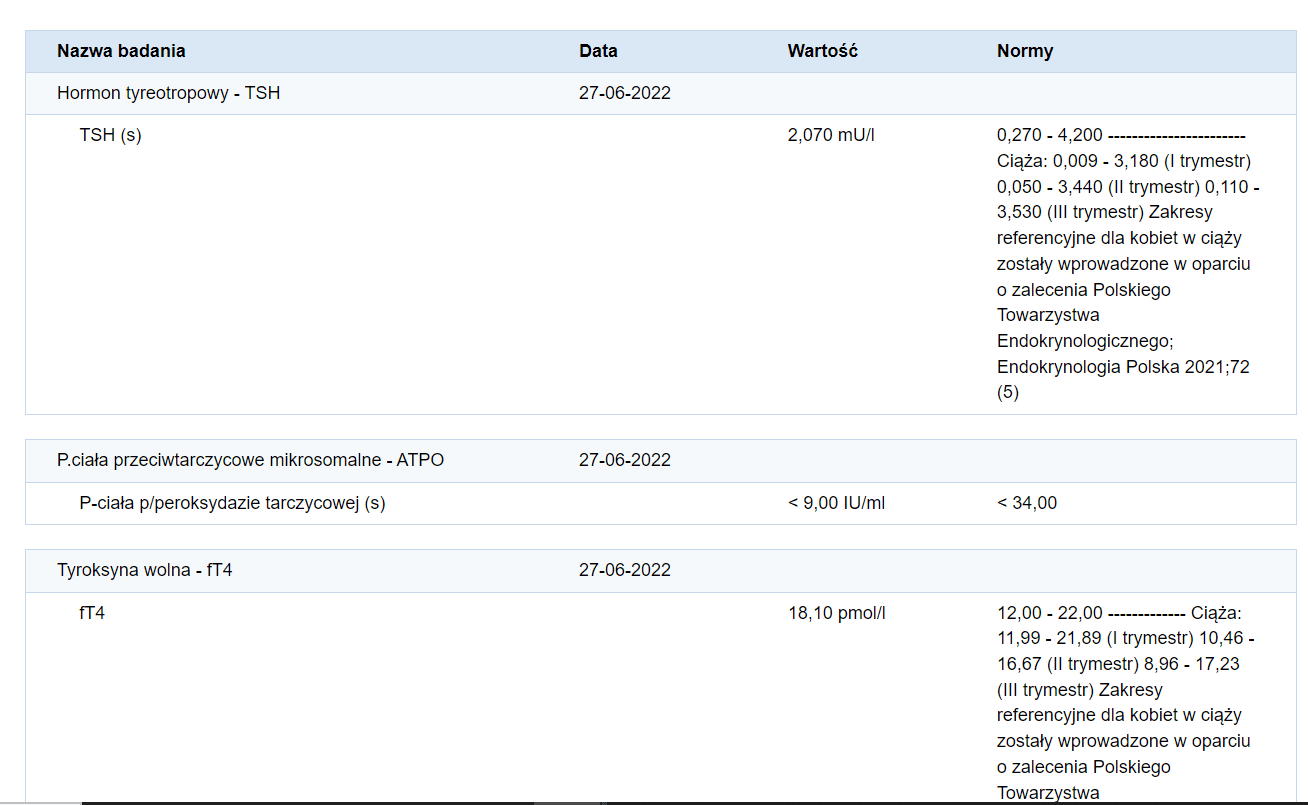Click the "Nazwa badania" column header

click(x=121, y=51)
